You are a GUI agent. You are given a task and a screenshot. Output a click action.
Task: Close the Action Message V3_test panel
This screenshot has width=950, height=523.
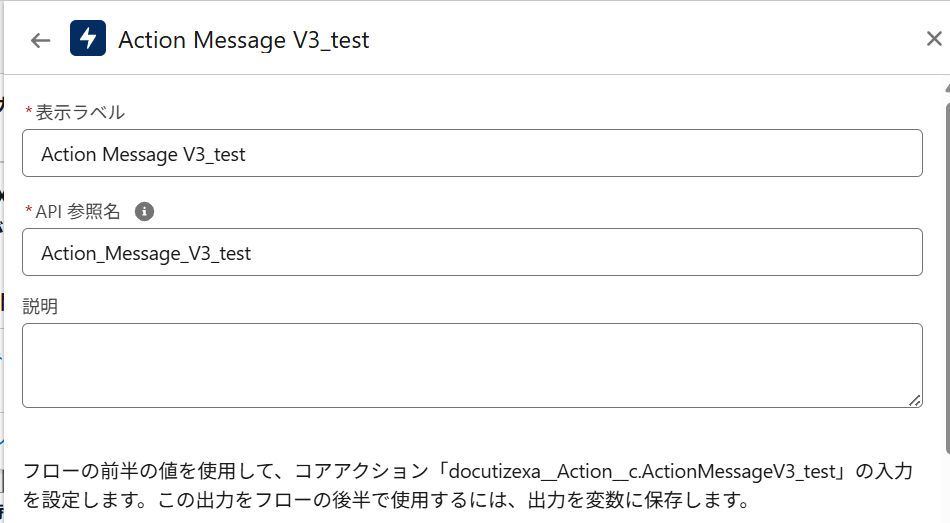click(933, 40)
